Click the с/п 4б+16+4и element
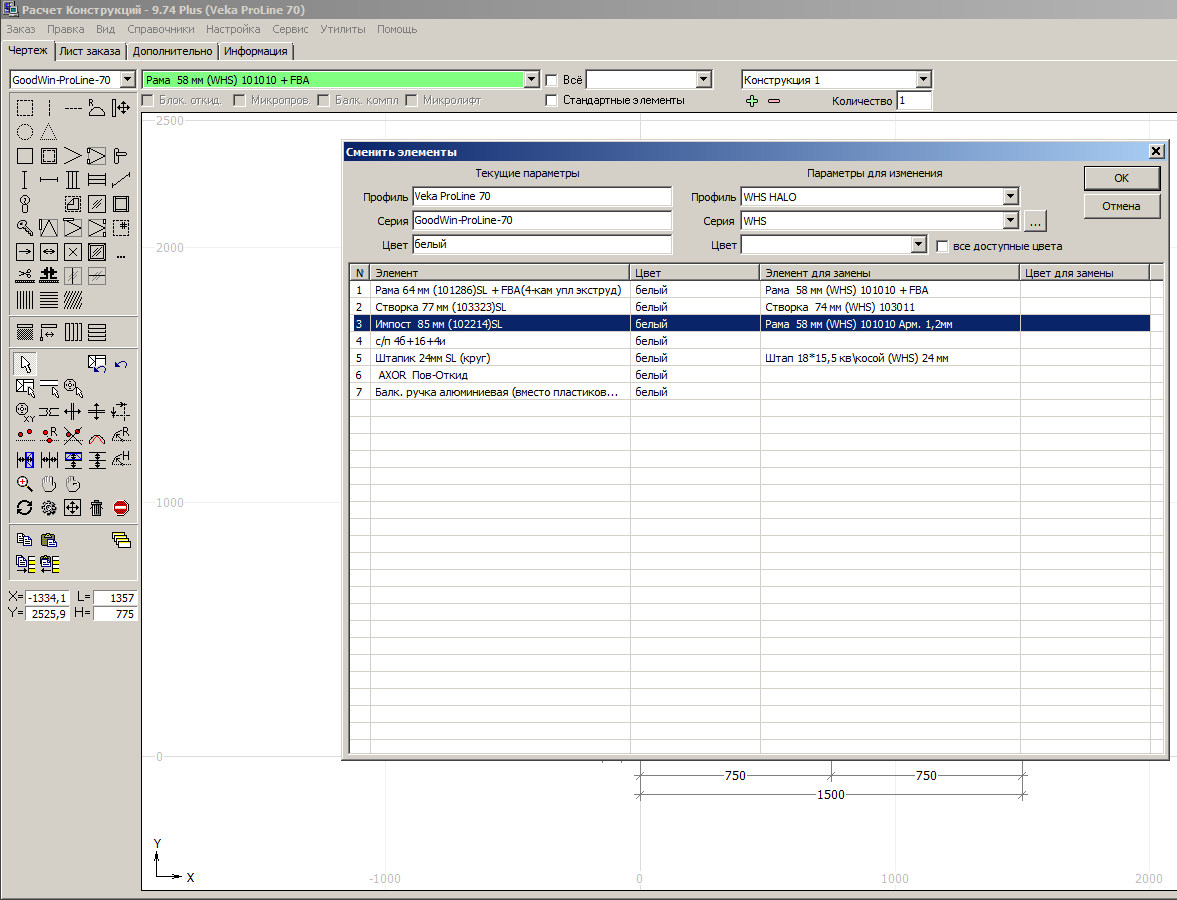Image resolution: width=1177 pixels, height=900 pixels. pos(410,341)
